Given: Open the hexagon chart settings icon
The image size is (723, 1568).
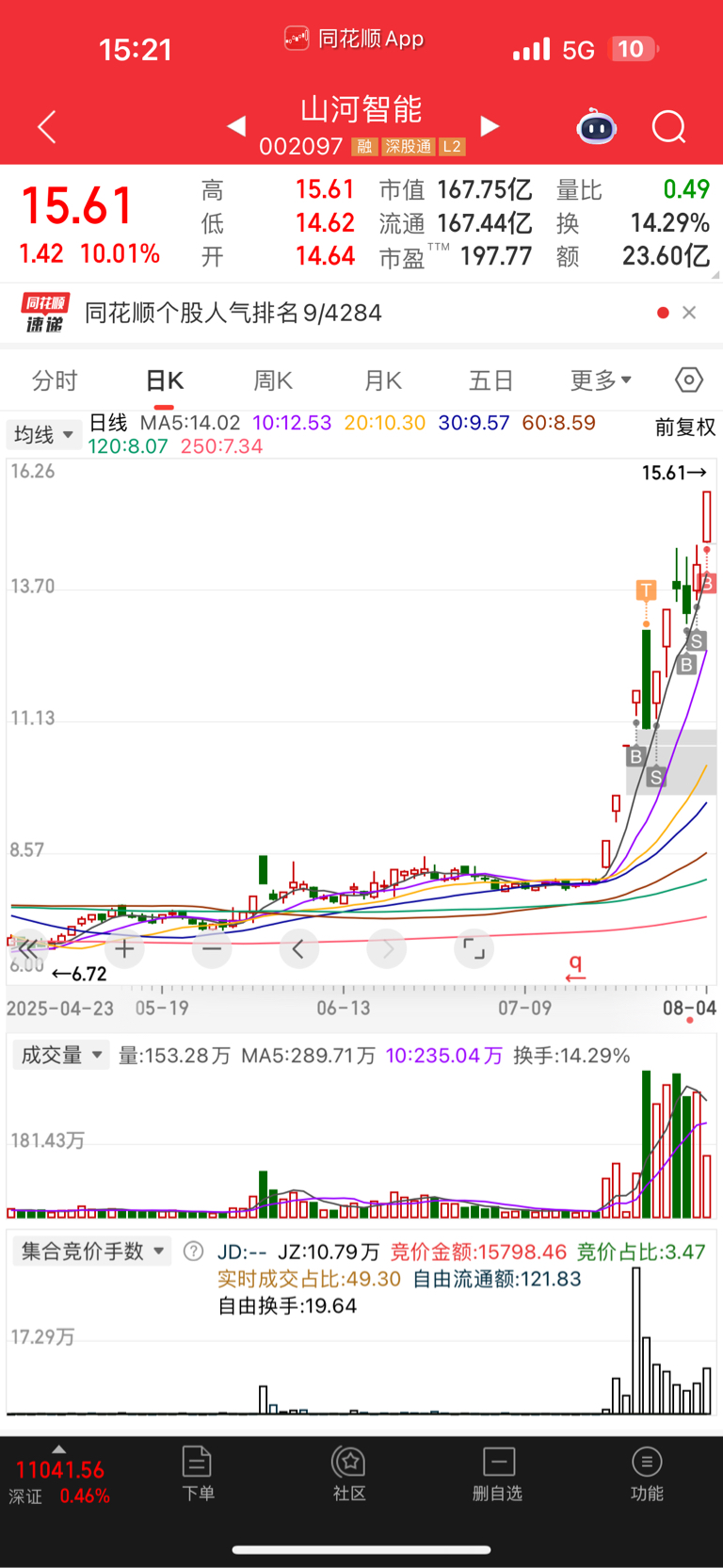Looking at the screenshot, I should click(x=689, y=380).
